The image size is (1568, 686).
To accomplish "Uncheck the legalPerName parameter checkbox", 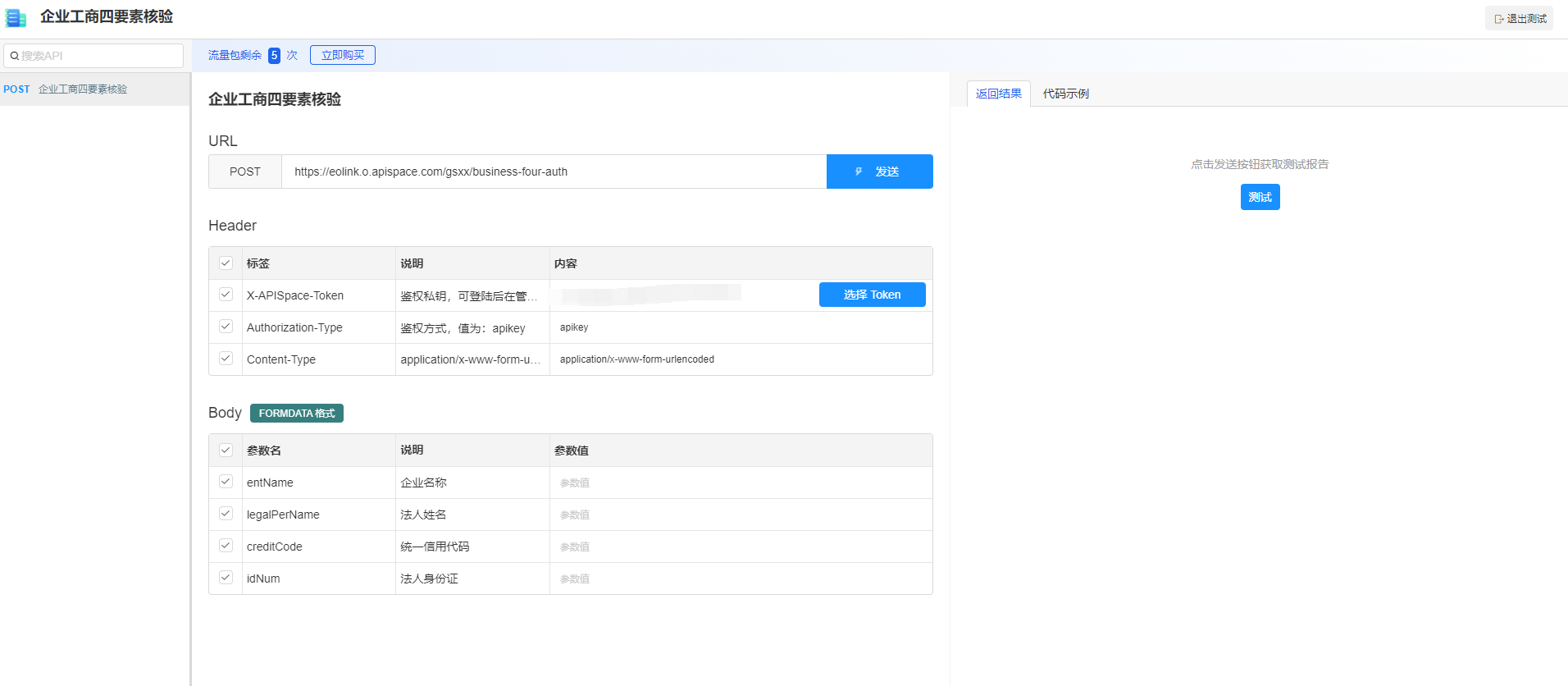I will pos(226,514).
